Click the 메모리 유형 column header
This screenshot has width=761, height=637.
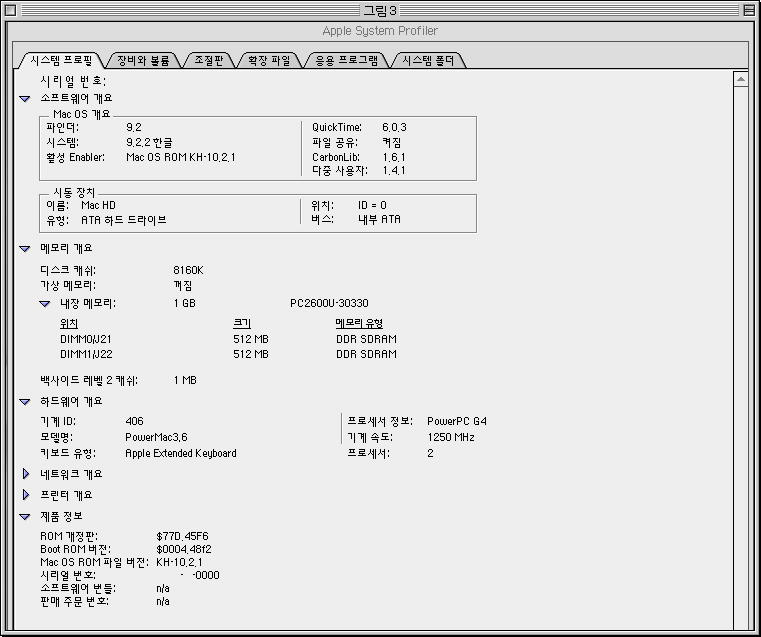[x=359, y=323]
